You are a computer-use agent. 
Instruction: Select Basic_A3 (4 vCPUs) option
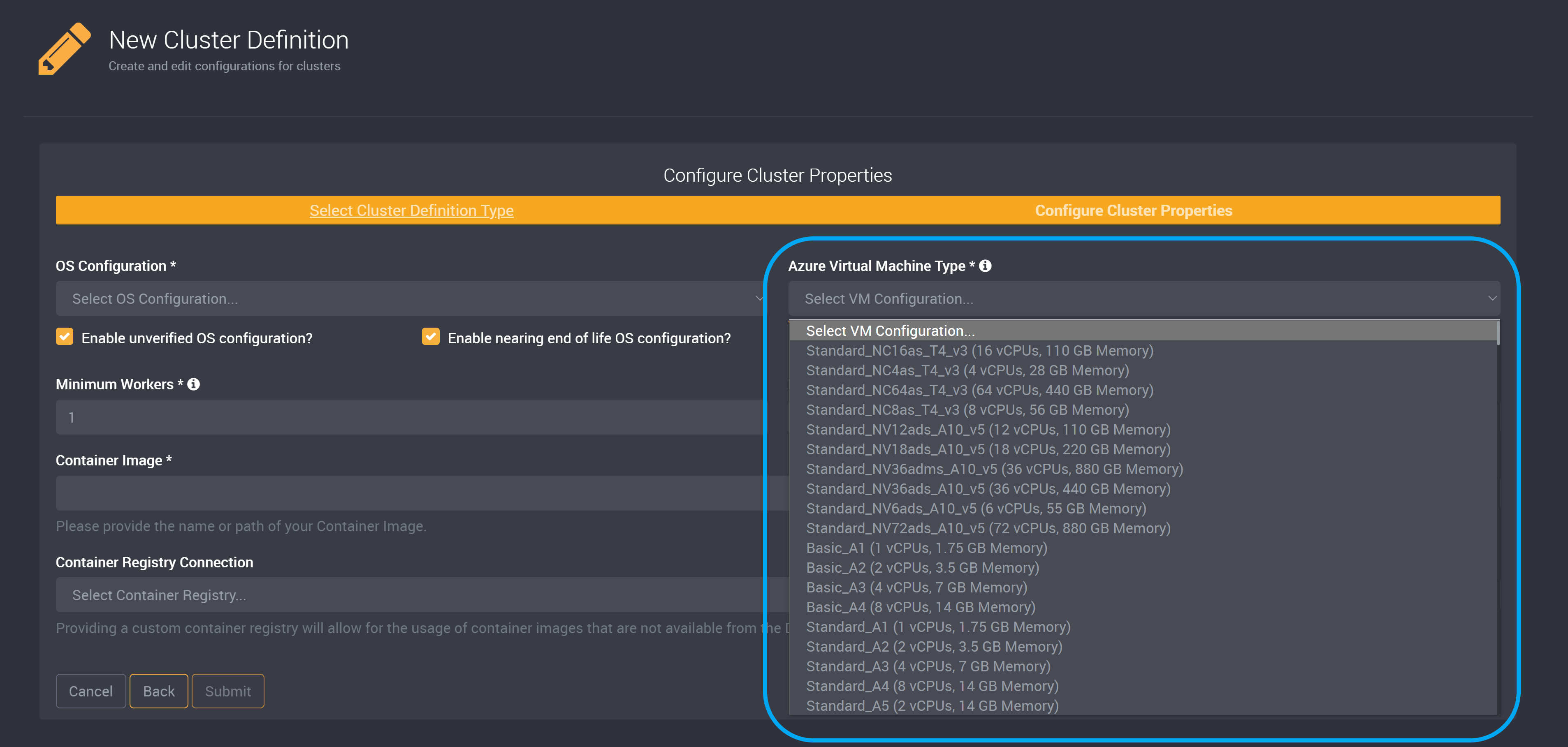click(x=1143, y=587)
